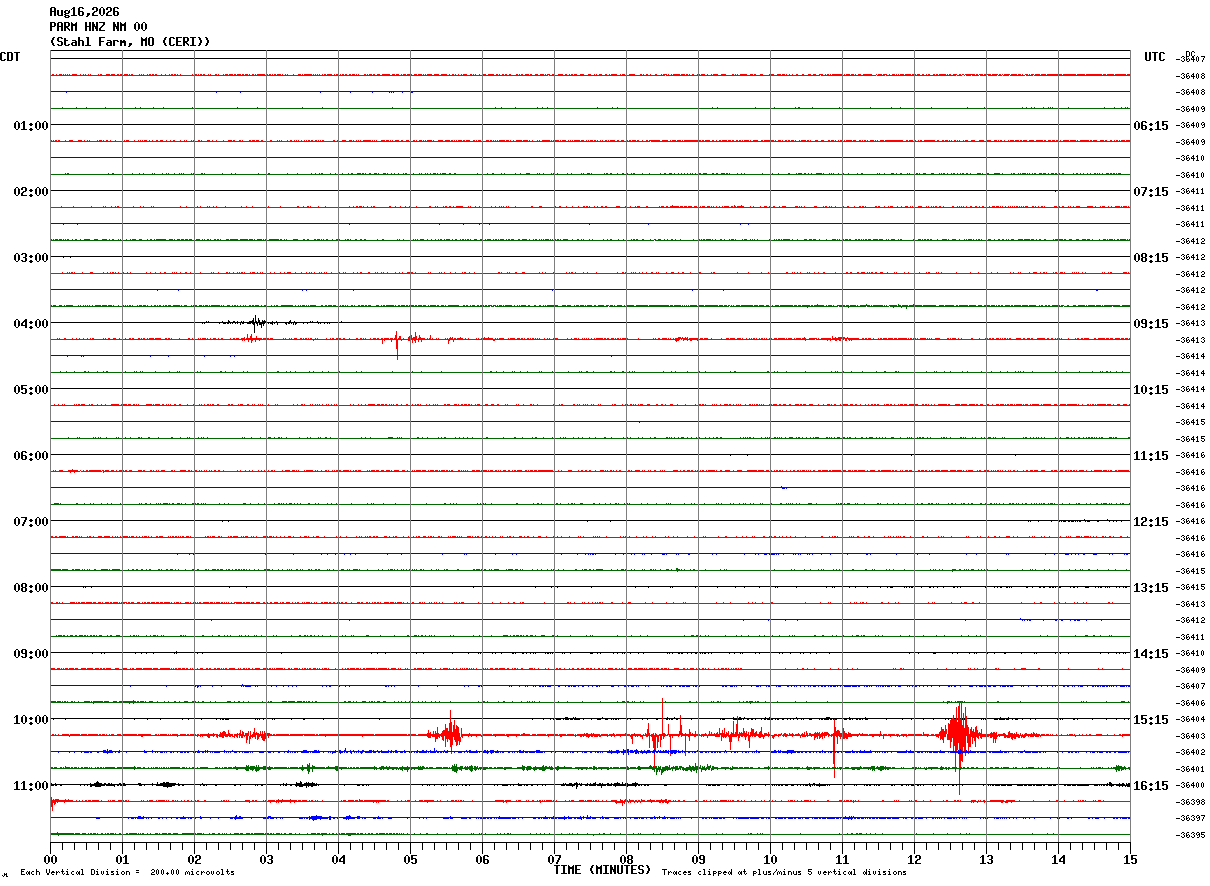The width and height of the screenshot is (1210, 886).
Task: Select the 00 minute axis tick label
Action: coord(51,859)
